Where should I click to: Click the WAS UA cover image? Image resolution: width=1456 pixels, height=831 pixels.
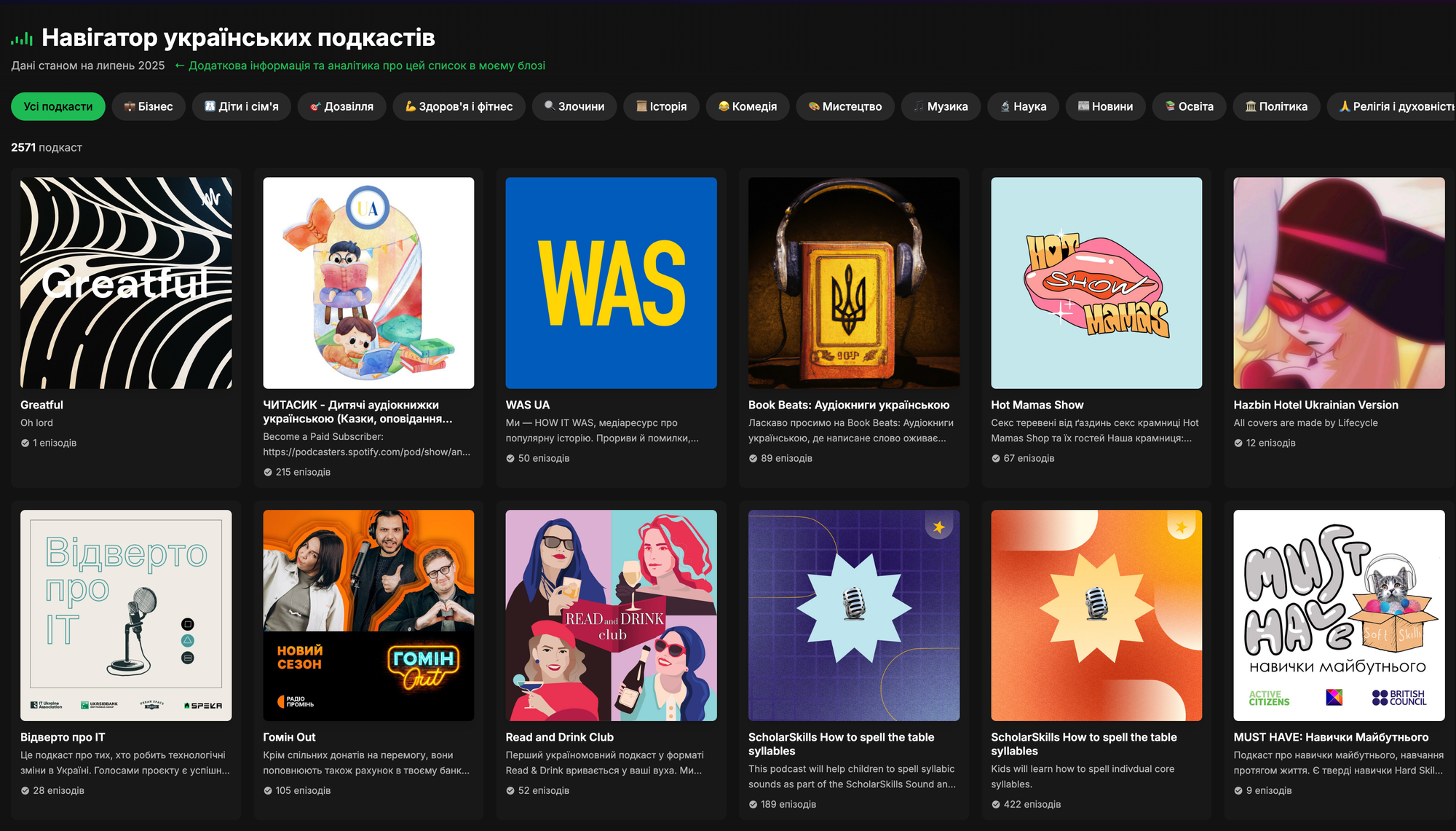(611, 283)
